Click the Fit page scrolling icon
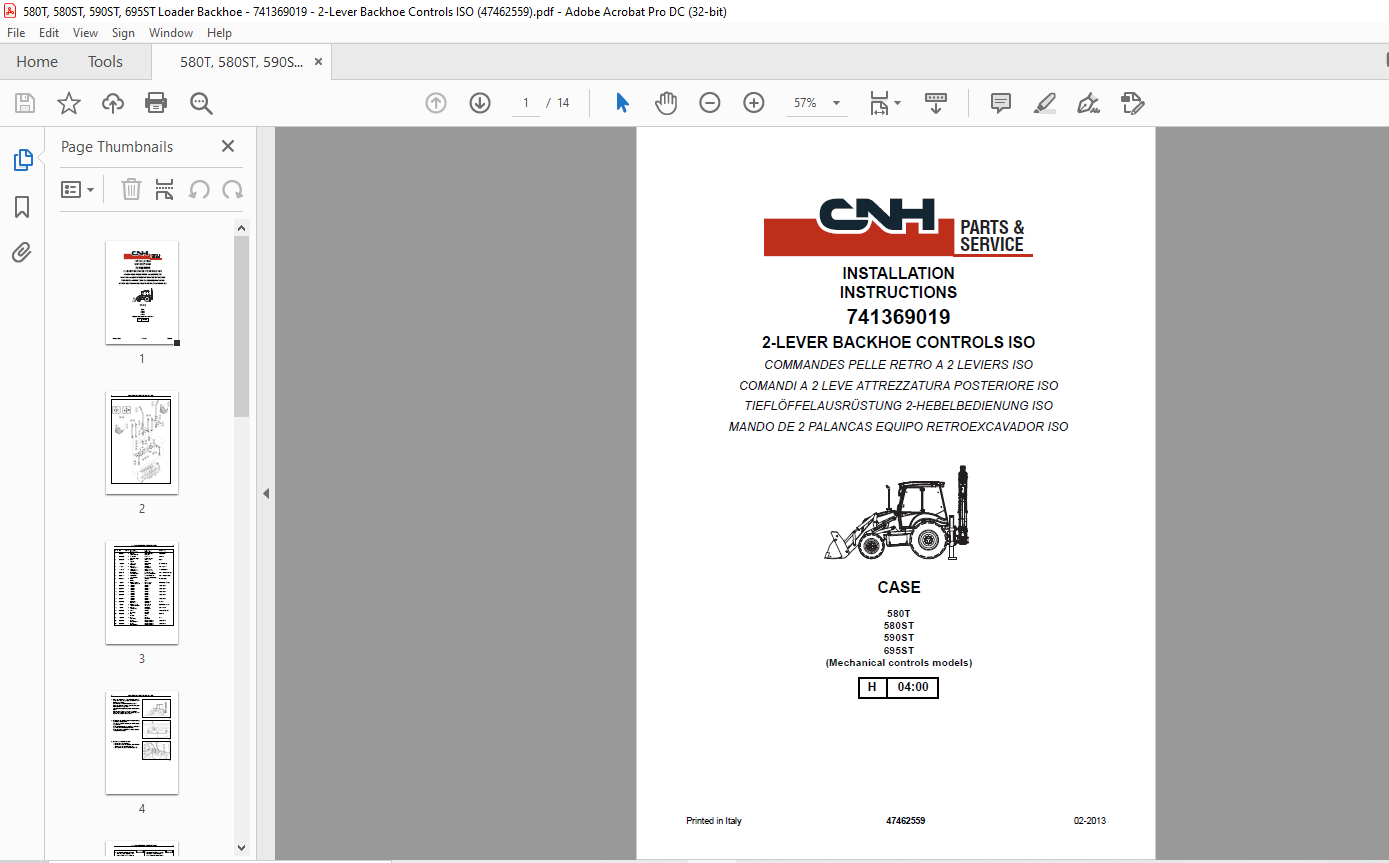Viewport: 1389px width, 863px height. click(879, 103)
